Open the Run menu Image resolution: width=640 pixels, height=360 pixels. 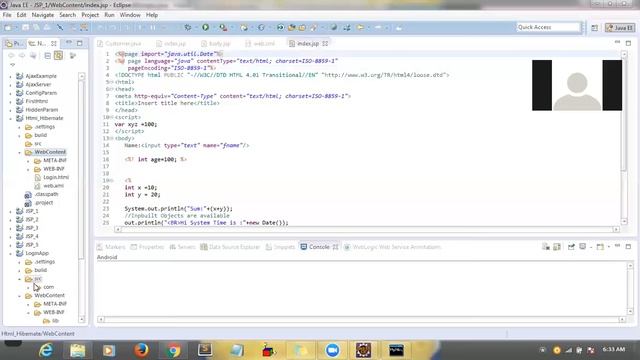[x=109, y=15]
